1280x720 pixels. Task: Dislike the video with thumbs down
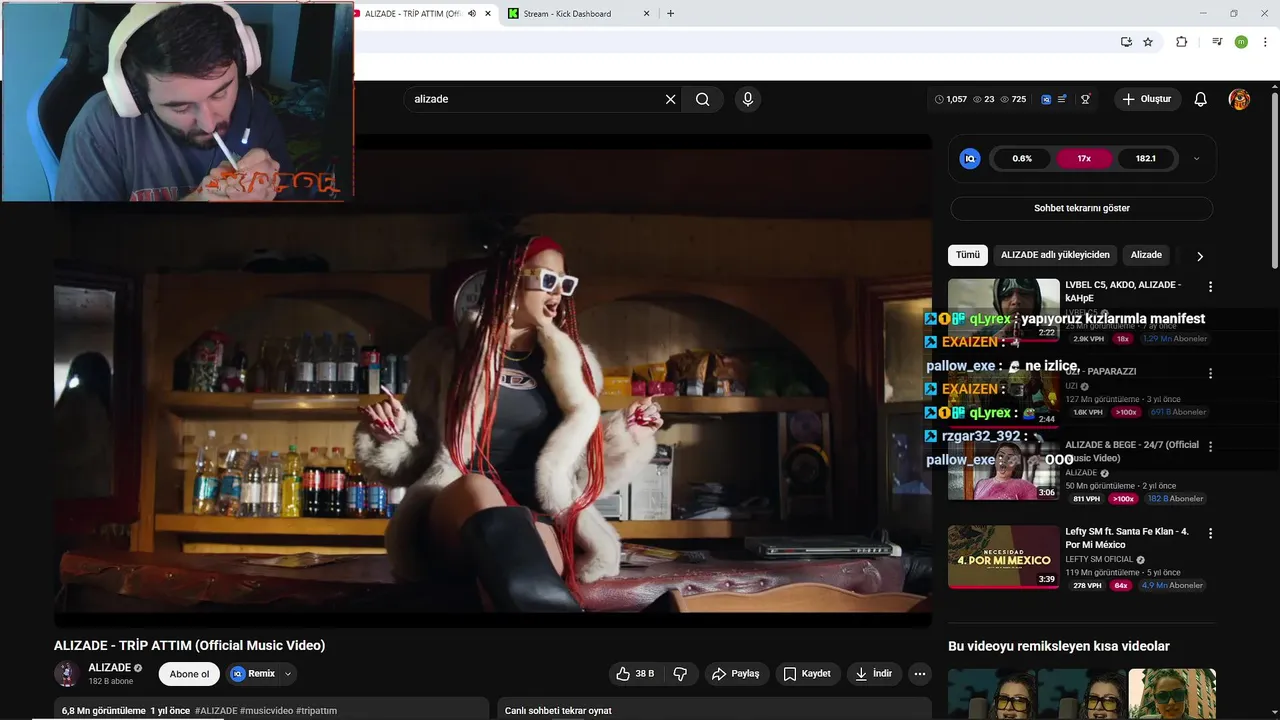pos(680,674)
